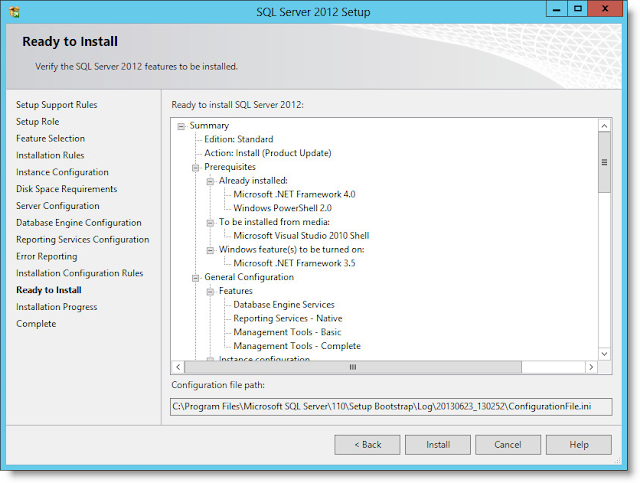Select the Server Configuration step
The height and width of the screenshot is (483, 640).
[x=58, y=206]
